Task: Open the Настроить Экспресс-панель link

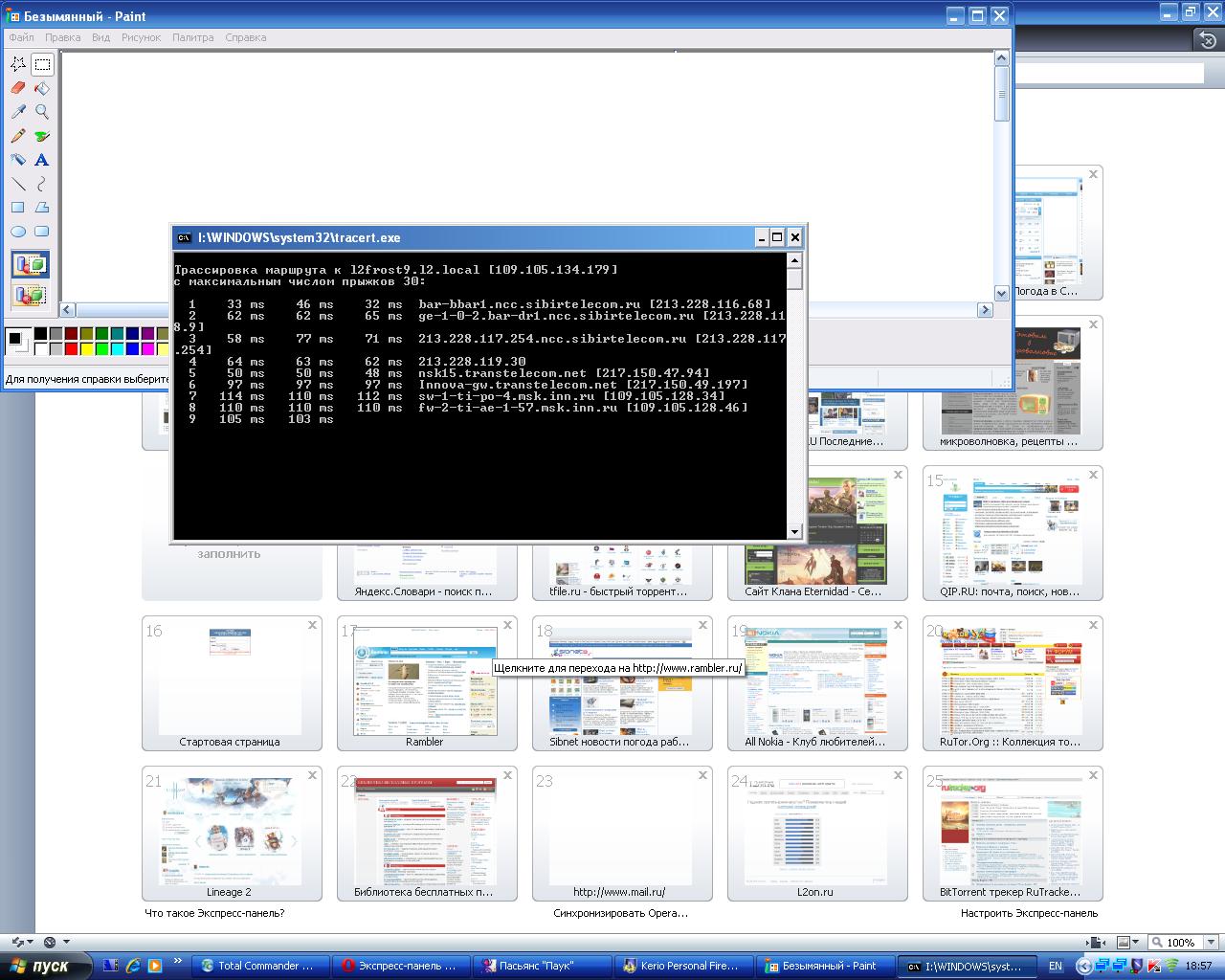Action: [x=1029, y=913]
